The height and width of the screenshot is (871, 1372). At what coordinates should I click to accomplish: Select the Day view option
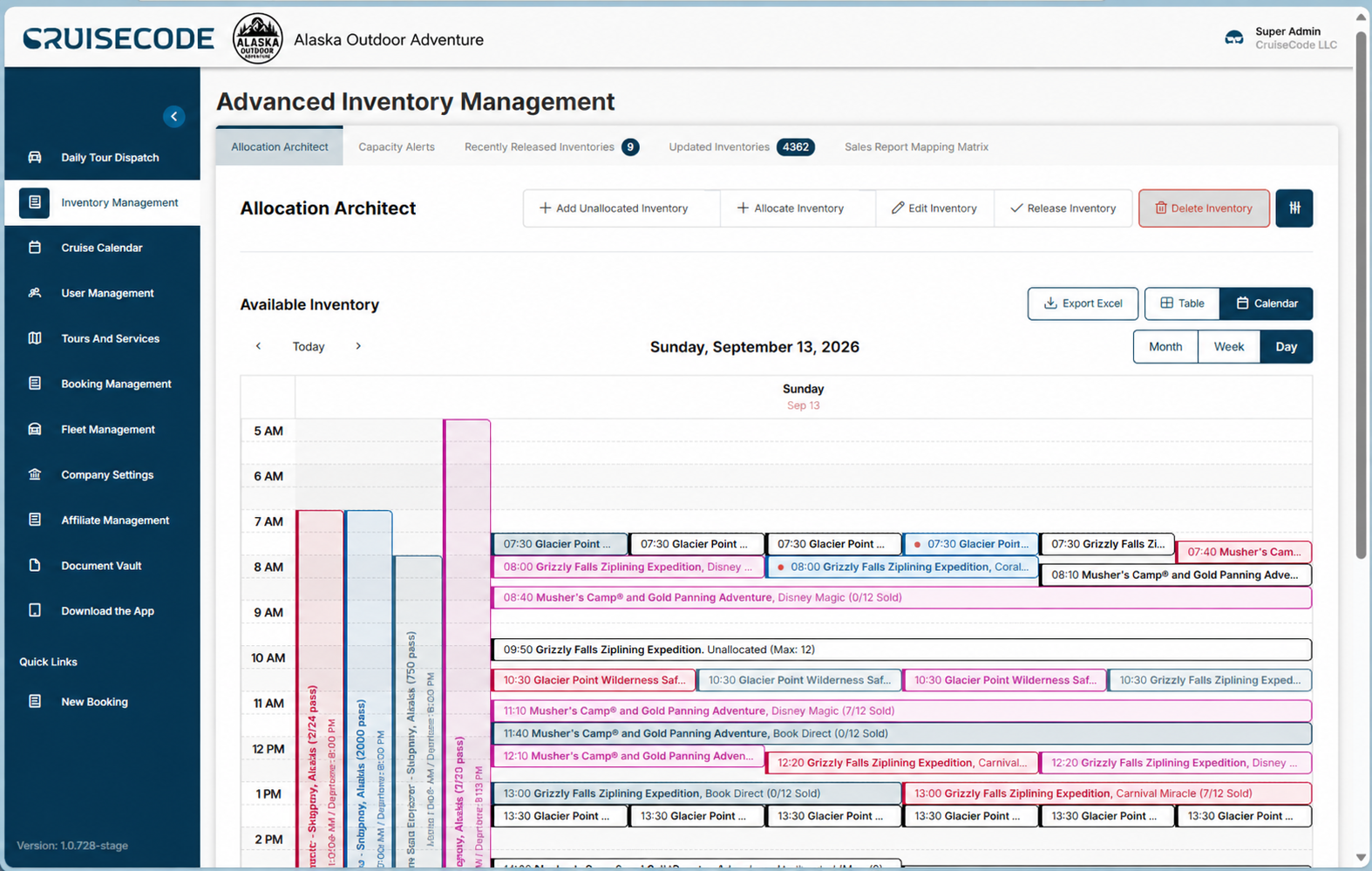pyautogui.click(x=1287, y=346)
